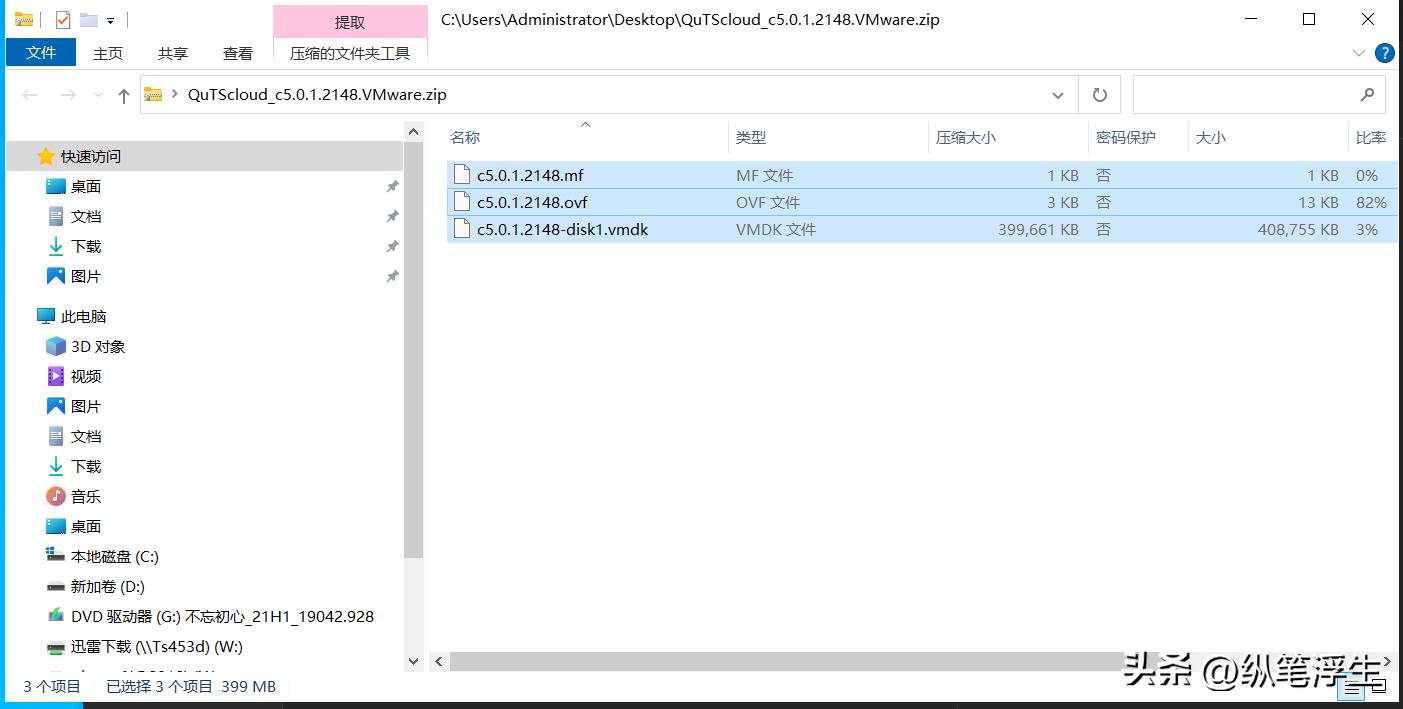
Task: Click the New folder quick access icon
Action: 88,19
